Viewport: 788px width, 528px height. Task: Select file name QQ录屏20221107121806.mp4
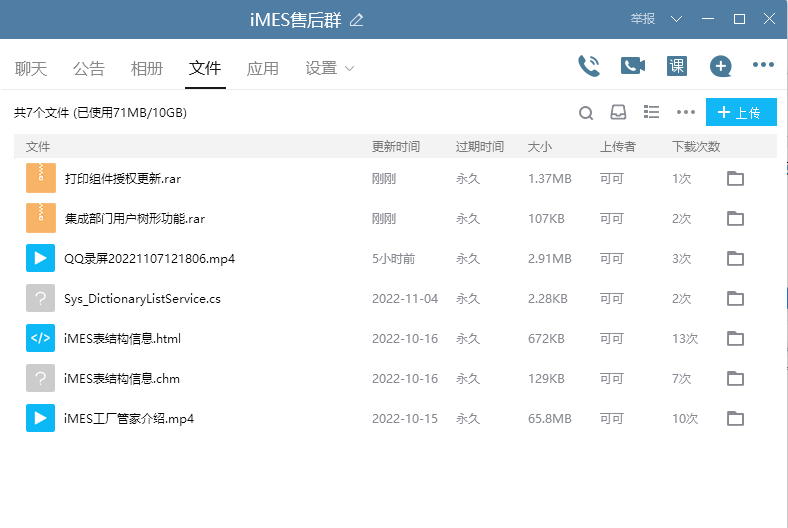tap(149, 259)
